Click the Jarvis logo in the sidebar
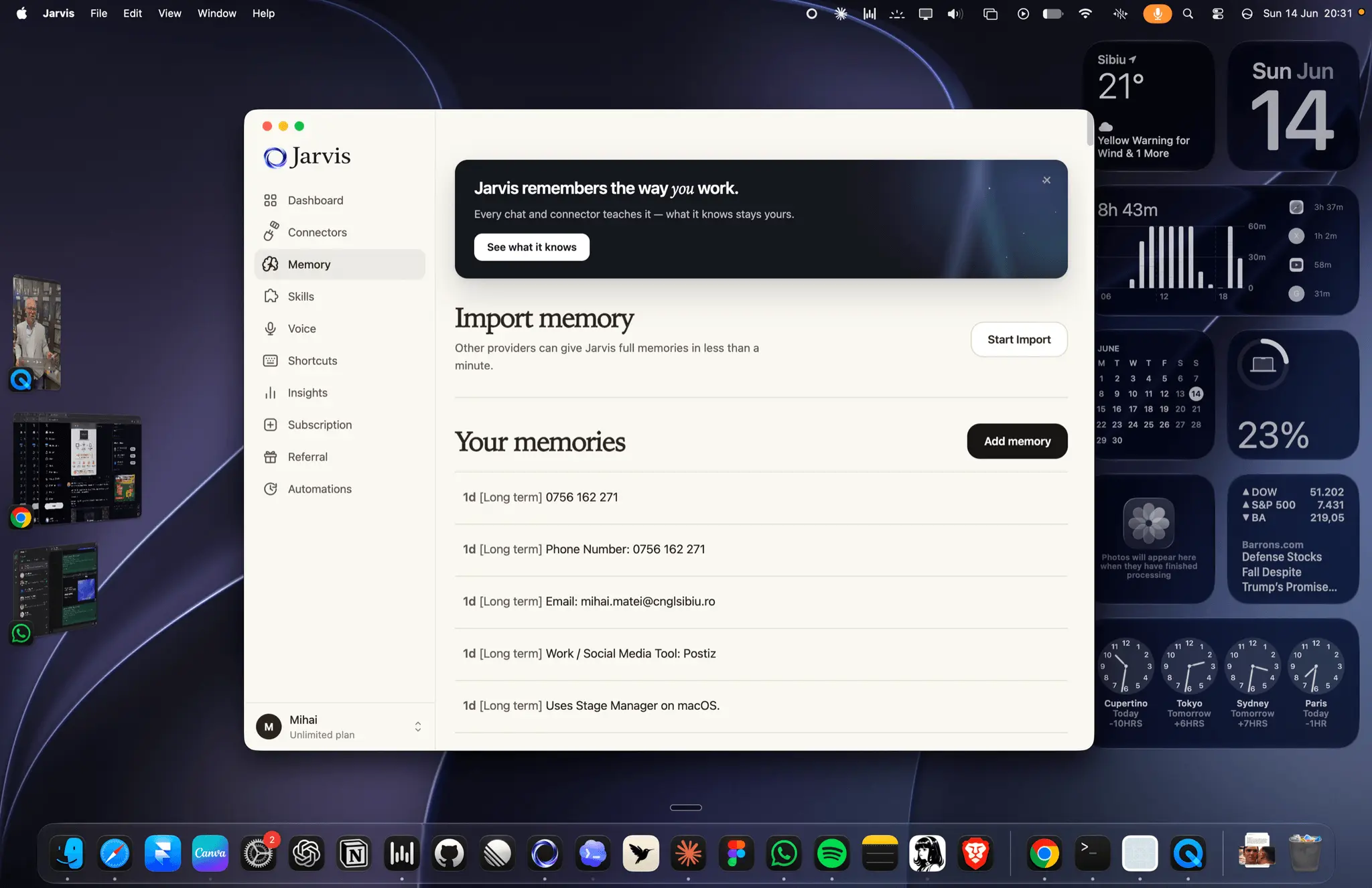This screenshot has height=888, width=1372. pos(307,157)
